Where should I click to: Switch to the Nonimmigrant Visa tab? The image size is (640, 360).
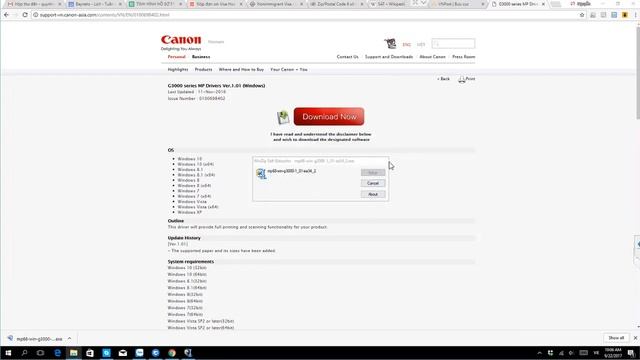(x=276, y=4)
